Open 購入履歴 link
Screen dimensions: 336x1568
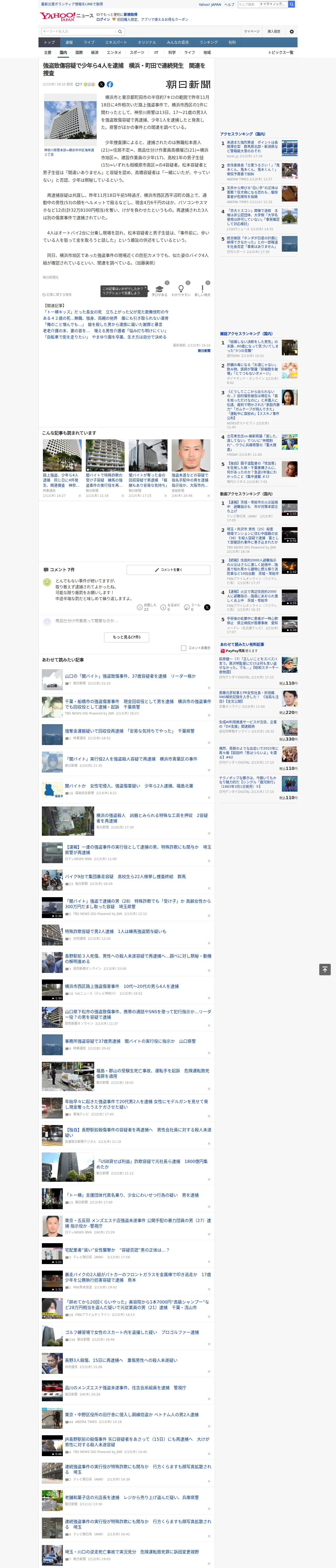[274, 31]
